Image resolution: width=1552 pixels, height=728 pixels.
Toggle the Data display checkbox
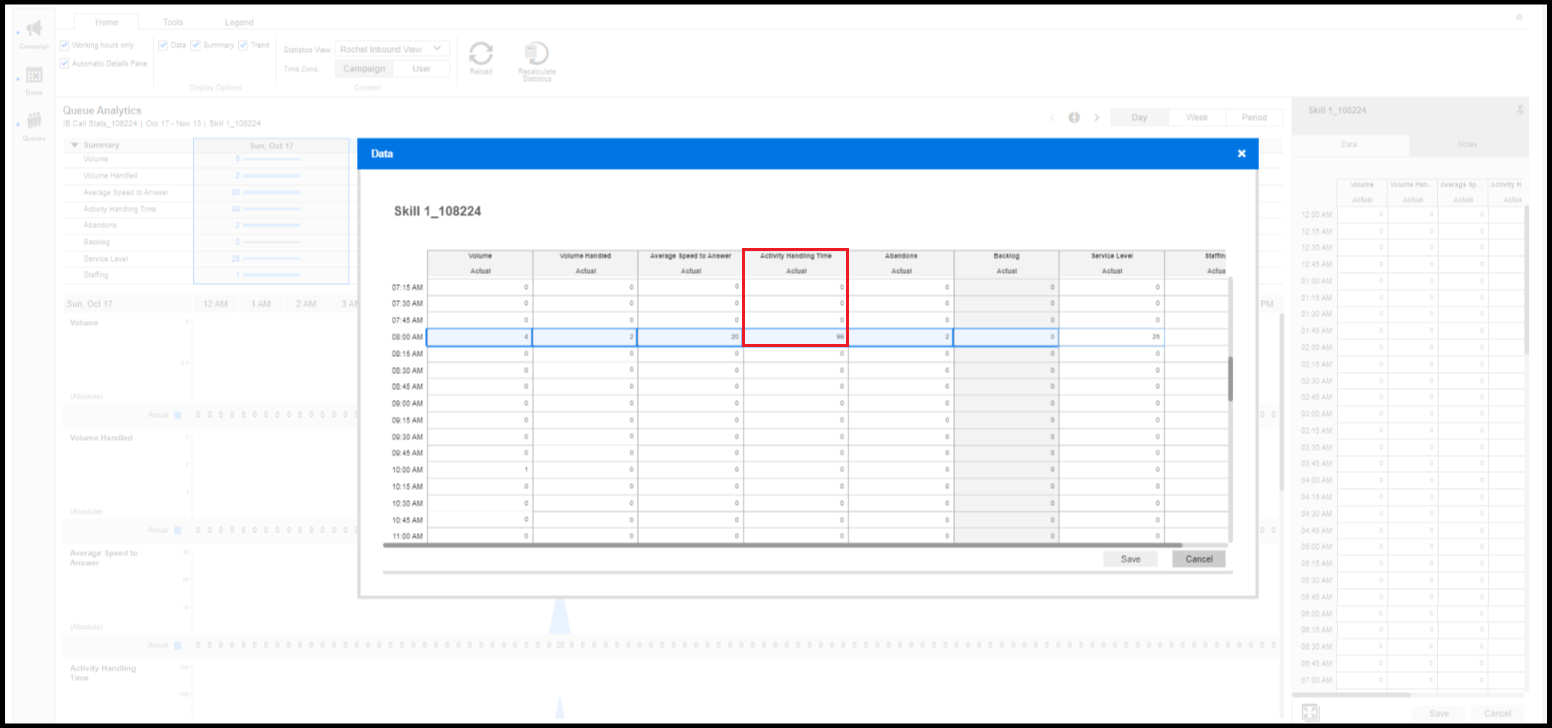tap(163, 45)
